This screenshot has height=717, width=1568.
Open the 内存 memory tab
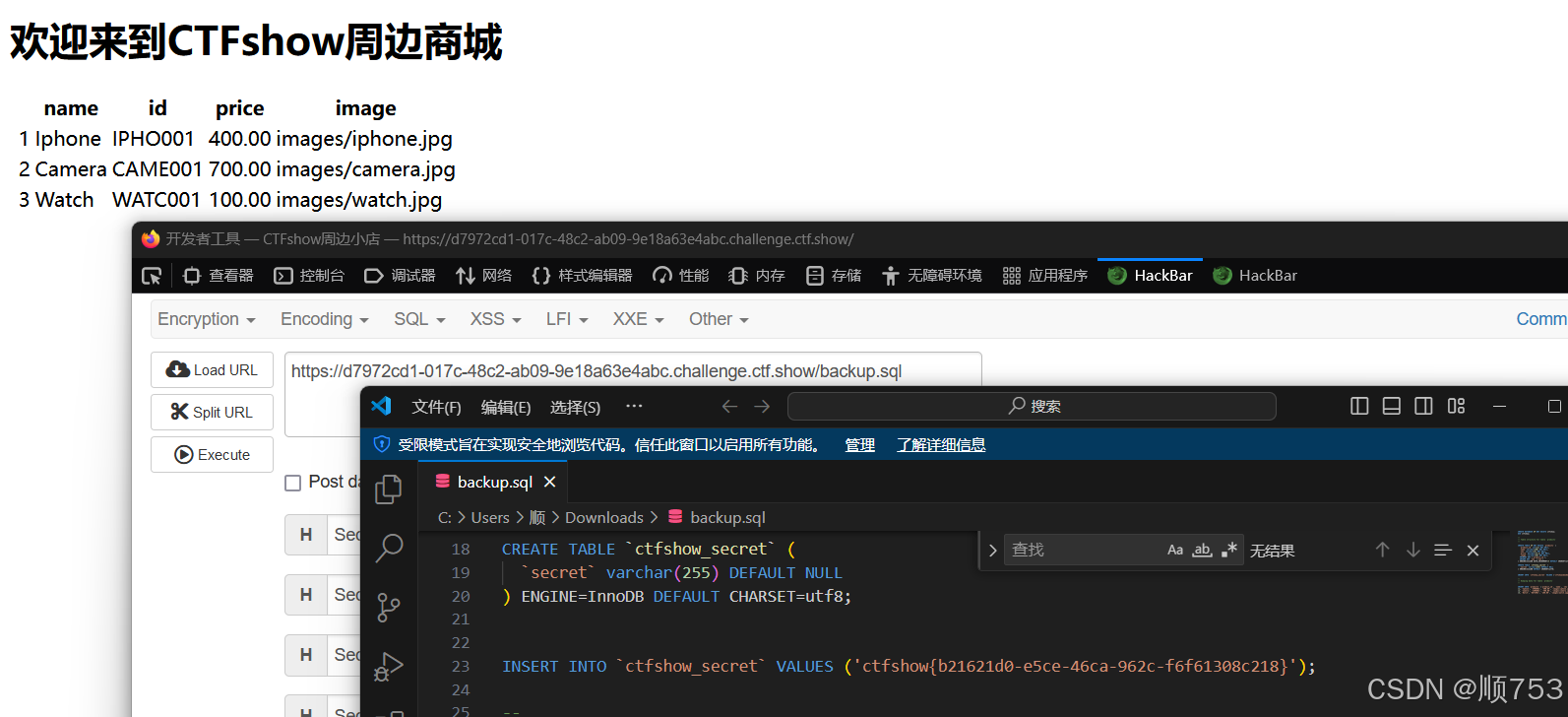pyautogui.click(x=757, y=276)
